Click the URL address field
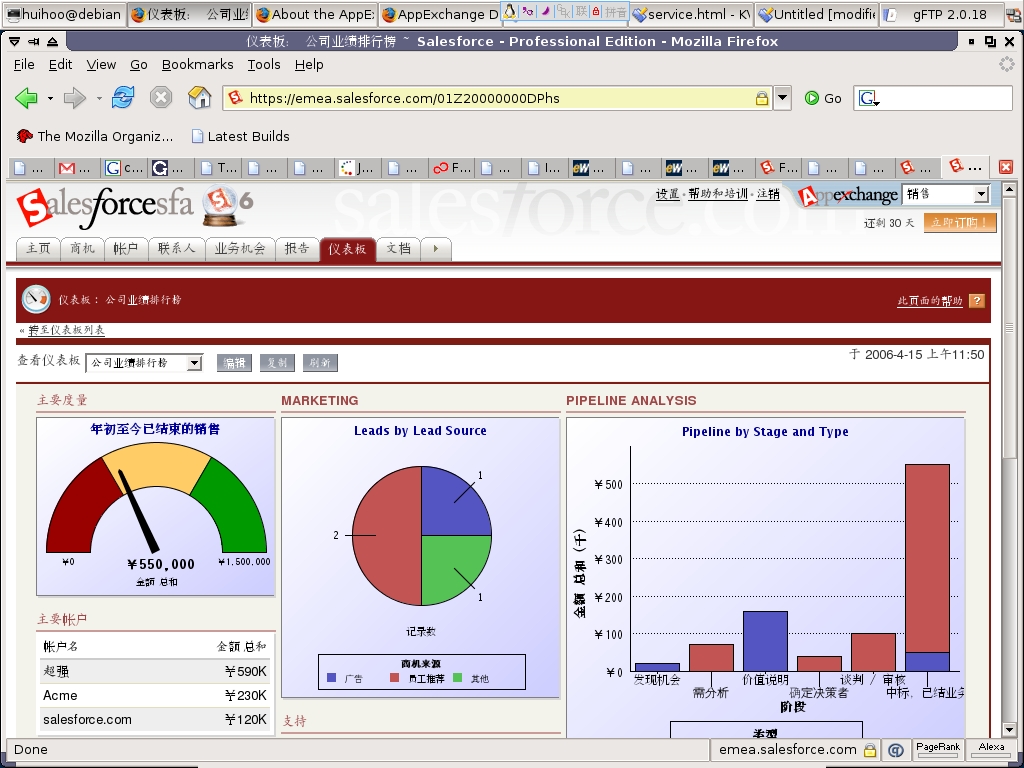 tap(496, 98)
